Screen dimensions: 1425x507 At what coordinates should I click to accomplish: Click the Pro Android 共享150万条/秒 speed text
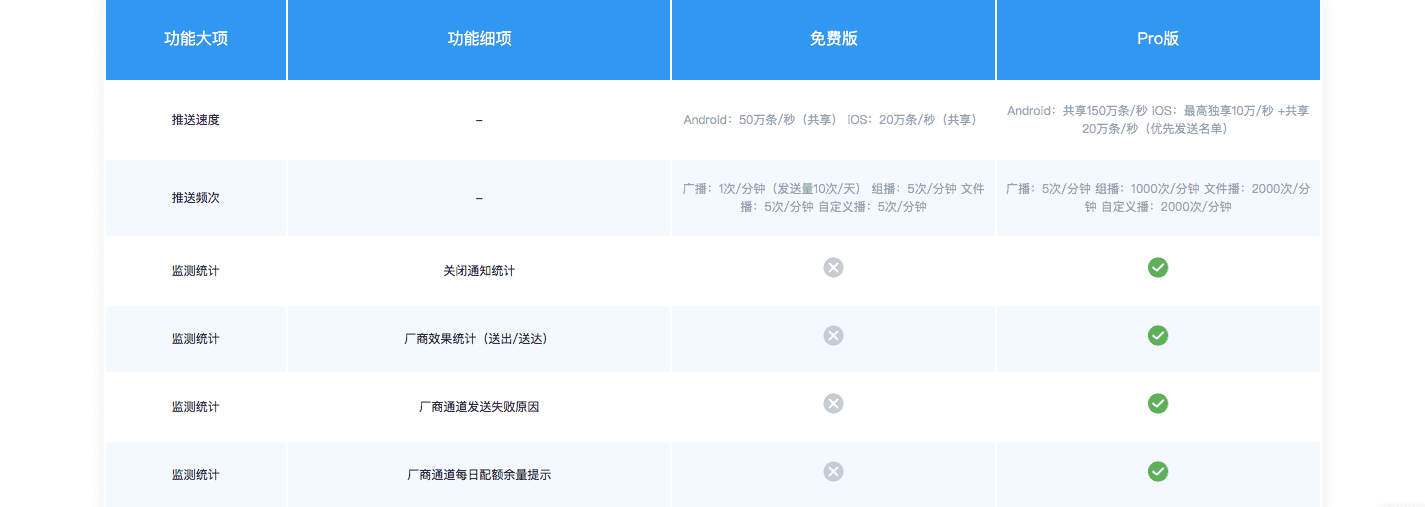pos(1158,120)
